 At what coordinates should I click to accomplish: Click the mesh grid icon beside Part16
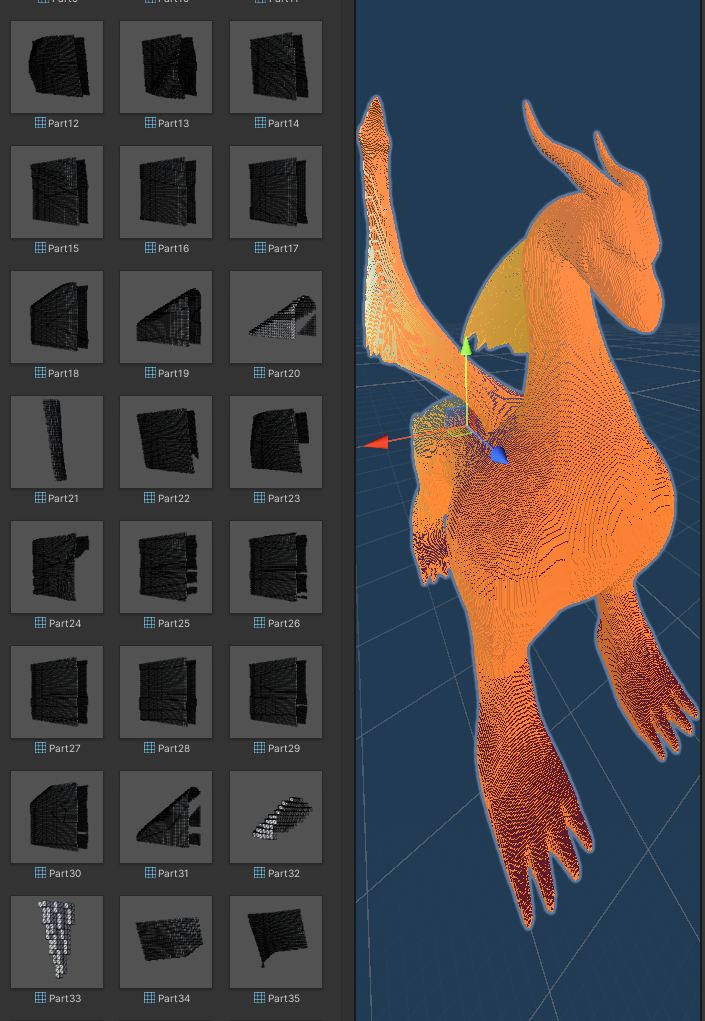point(150,248)
